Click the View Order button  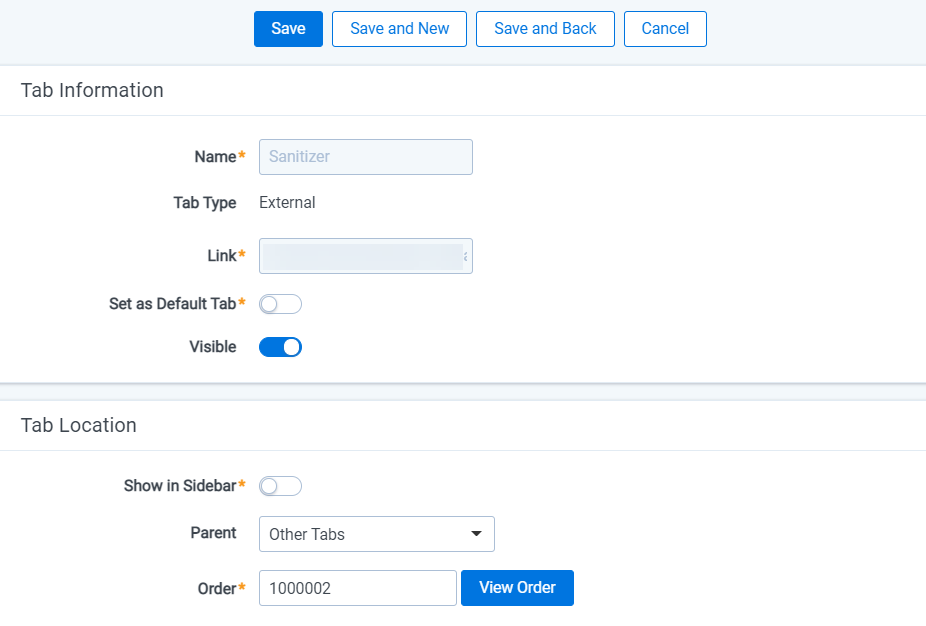(517, 588)
